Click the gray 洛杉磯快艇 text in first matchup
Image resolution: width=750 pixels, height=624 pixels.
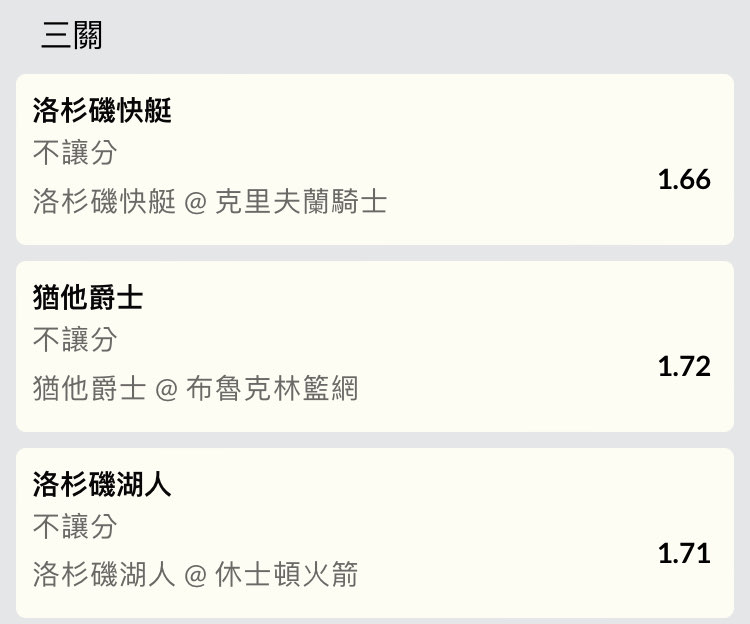(104, 202)
